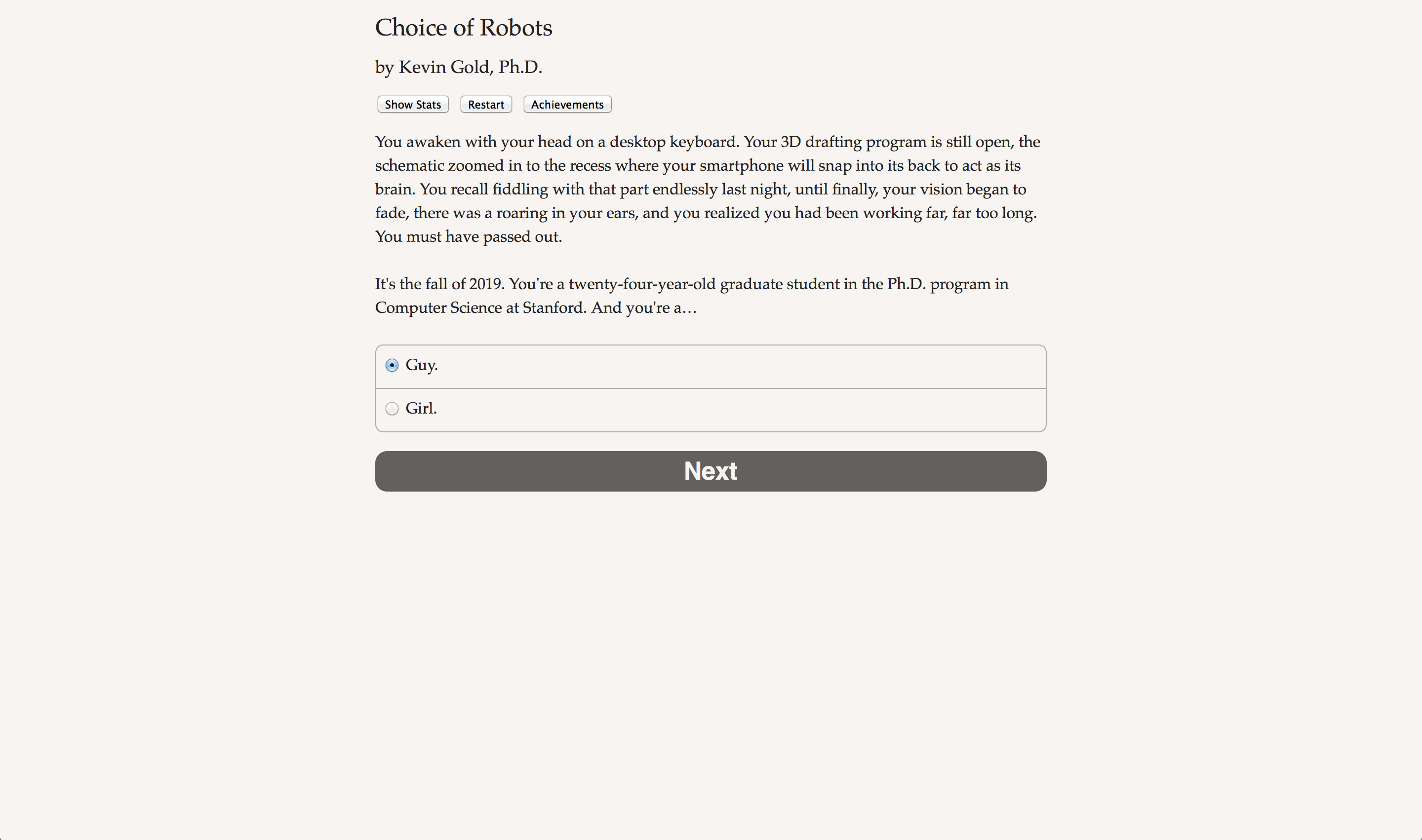Viewport: 1422px width, 840px height.
Task: Click the word "twenty-four-year-old" in the text
Action: pyautogui.click(x=642, y=284)
